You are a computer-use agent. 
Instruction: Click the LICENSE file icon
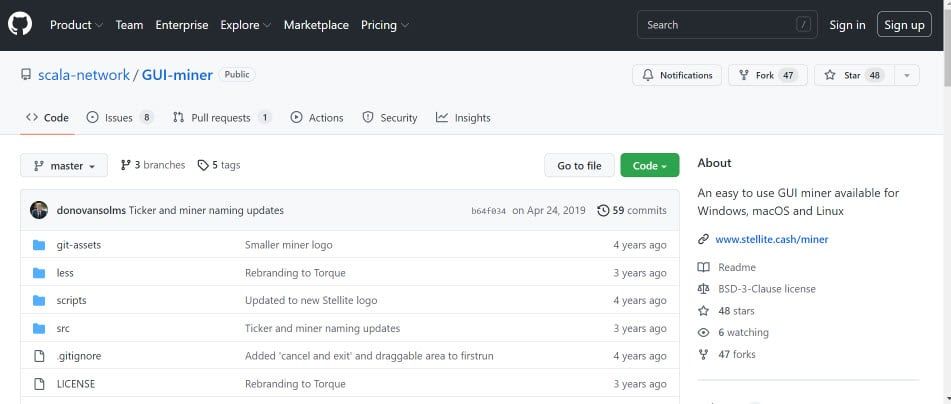39,384
